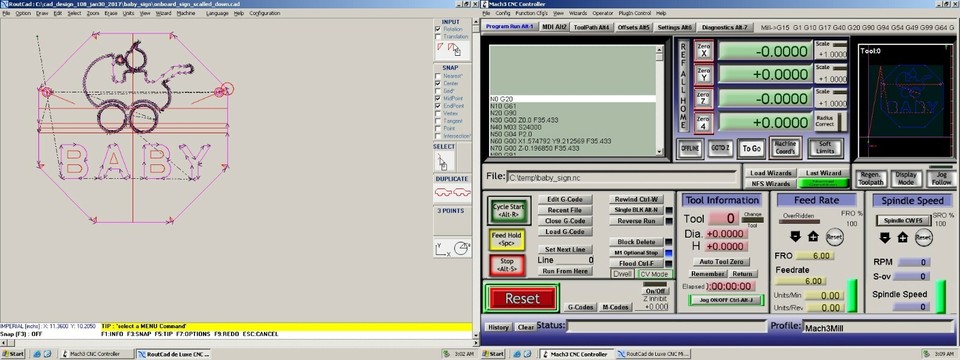
Task: Select G-code line N60 G00 X1.574792
Action: coord(550,141)
